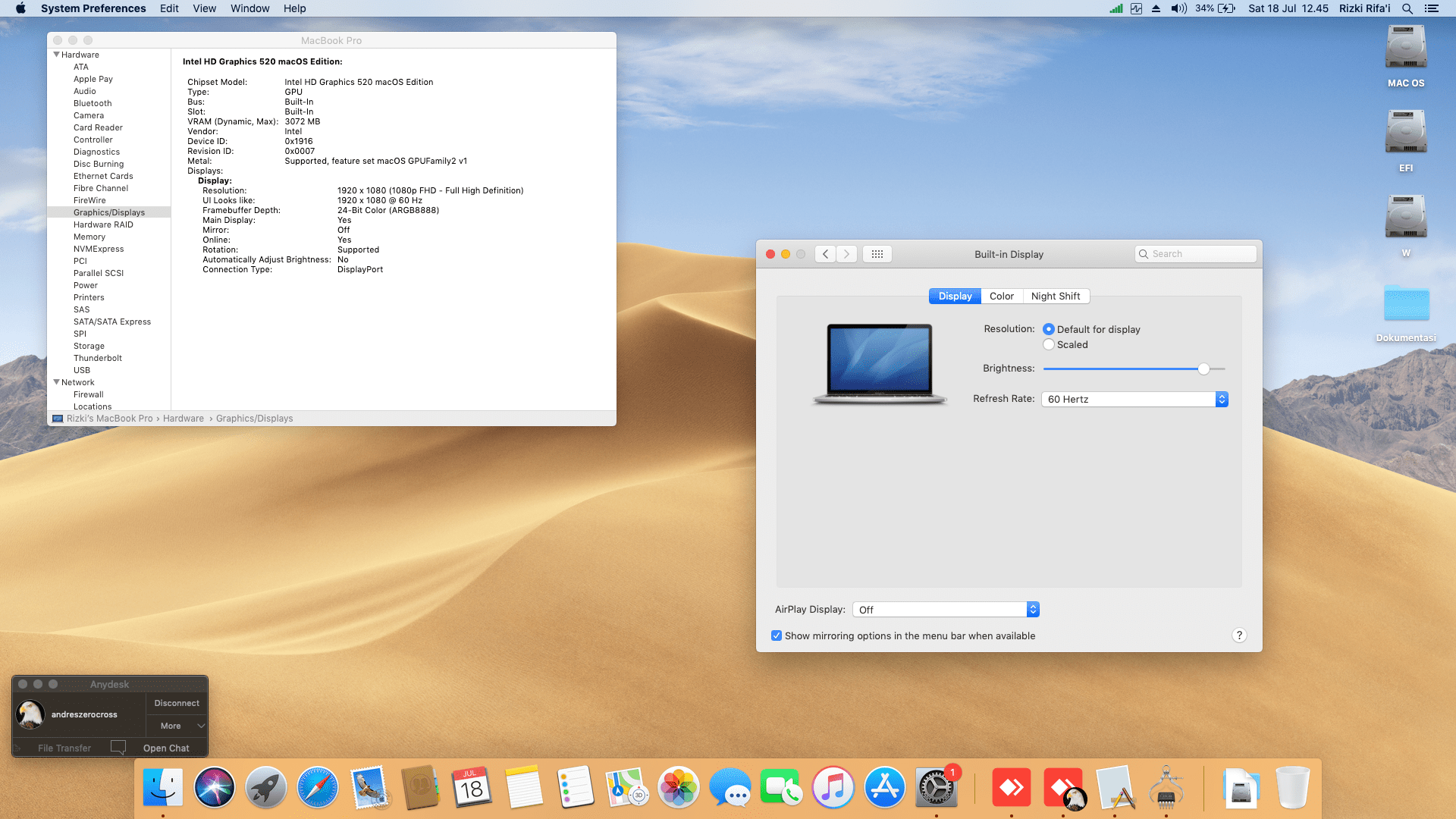Select the Scaled resolution option
The height and width of the screenshot is (819, 1456).
[1049, 344]
